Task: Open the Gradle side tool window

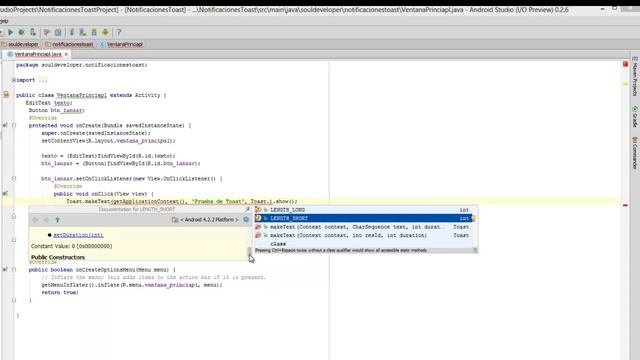Action: (635, 117)
